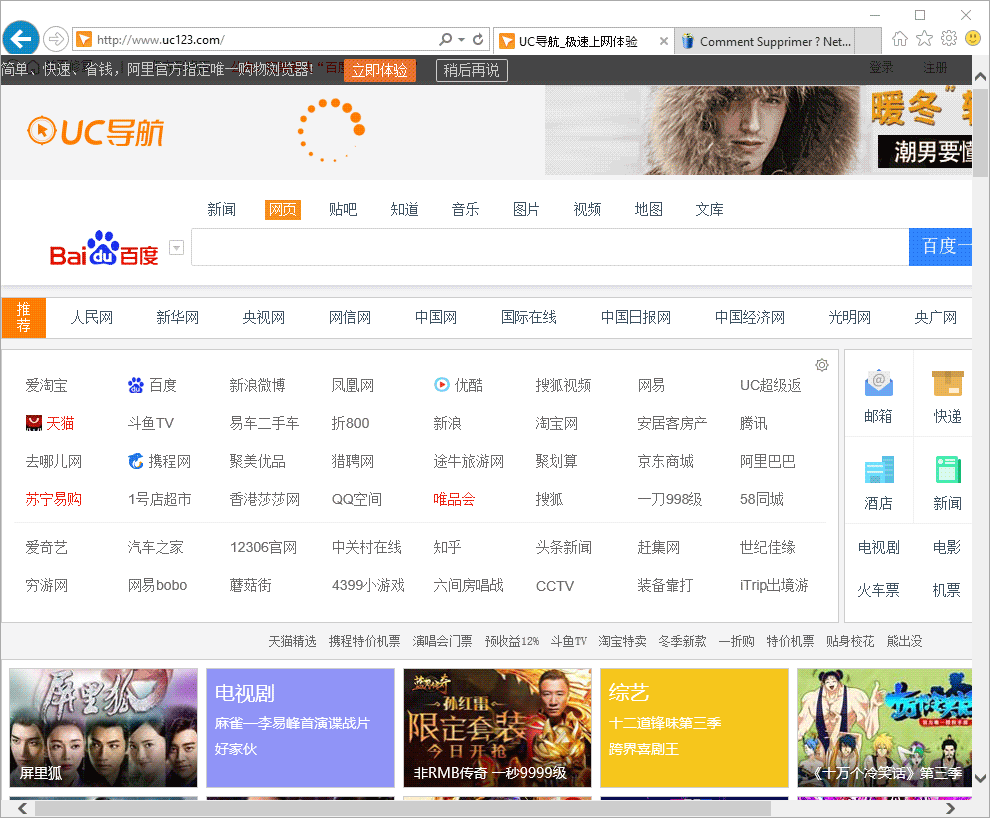Open 央视网 link
990x818 pixels.
coord(263,317)
